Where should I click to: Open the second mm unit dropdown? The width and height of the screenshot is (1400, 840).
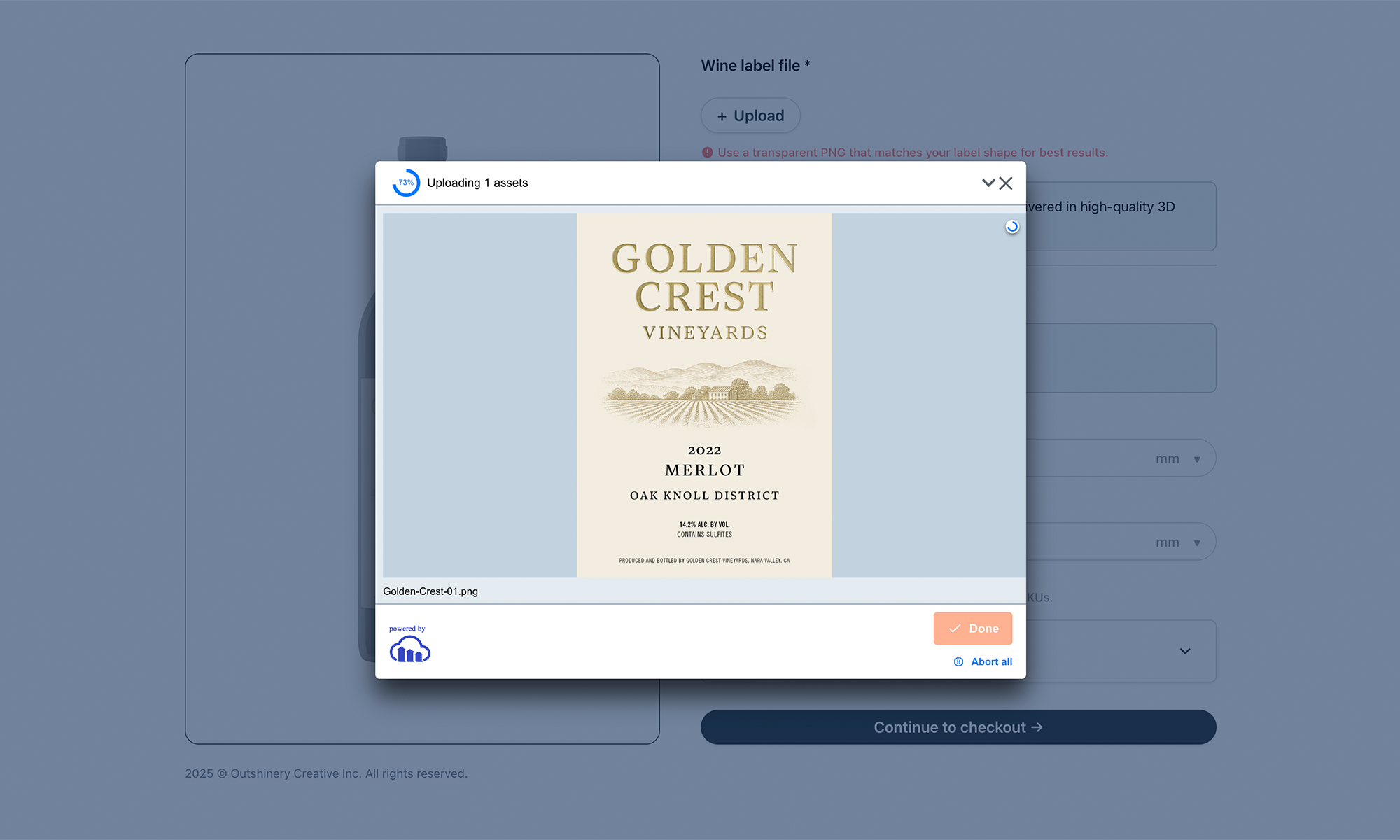pyautogui.click(x=1178, y=542)
